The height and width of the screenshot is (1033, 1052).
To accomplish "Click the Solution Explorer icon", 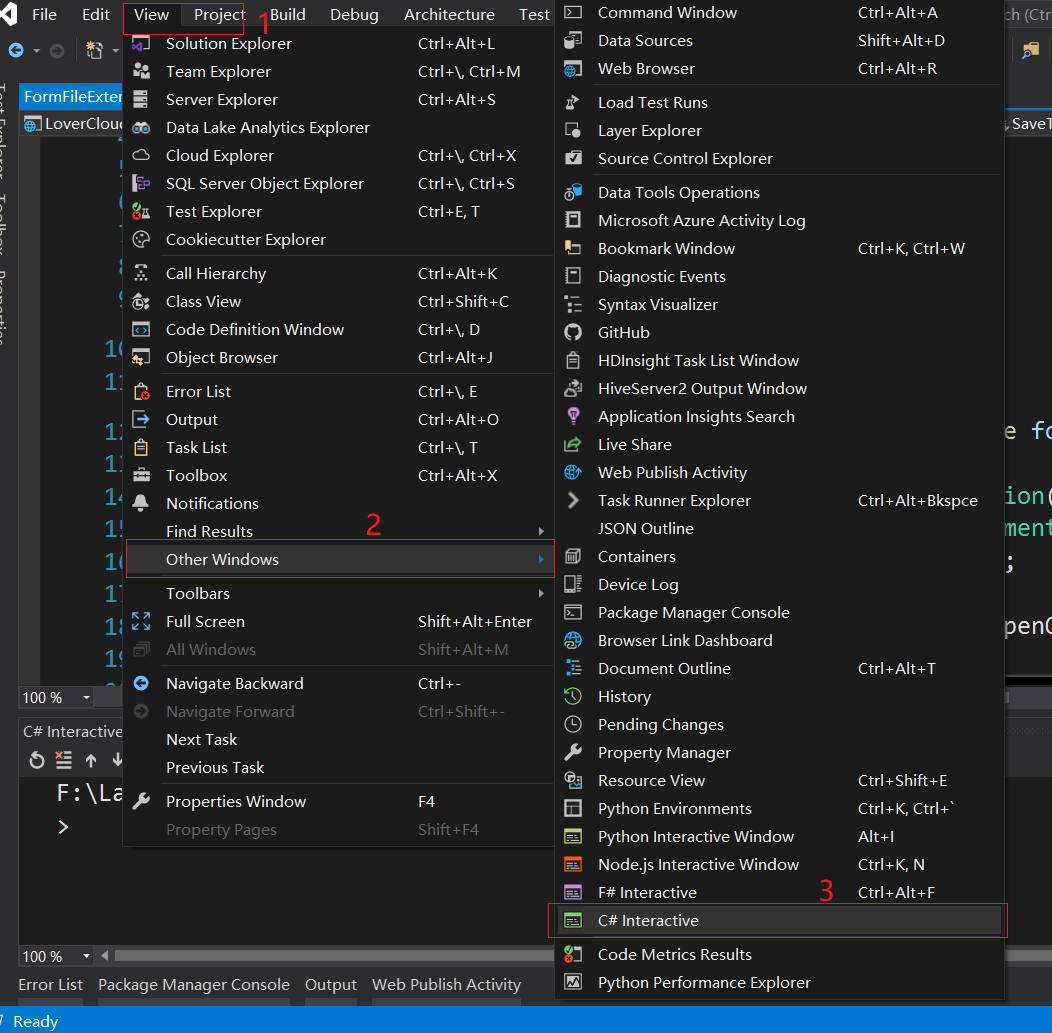I will (x=141, y=44).
